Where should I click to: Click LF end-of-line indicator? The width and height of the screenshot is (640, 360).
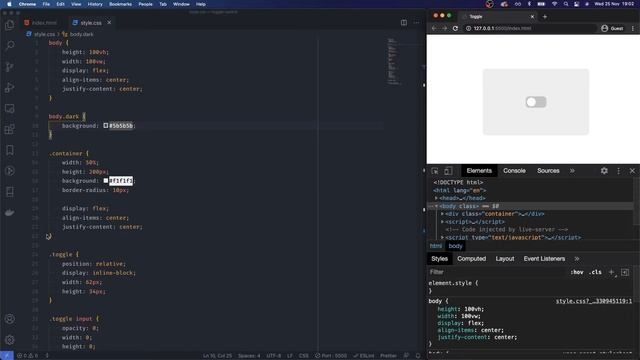click(x=290, y=356)
